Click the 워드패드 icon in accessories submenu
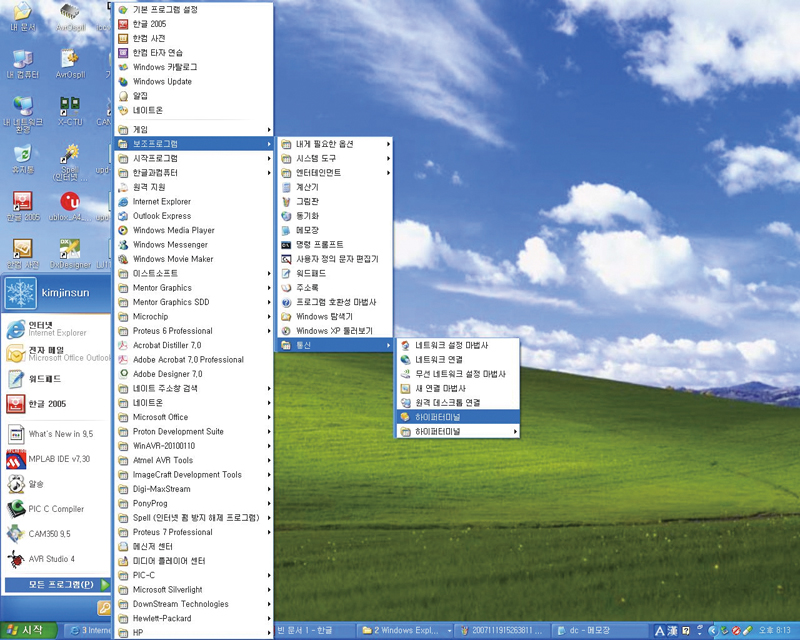Image resolution: width=800 pixels, height=640 pixels. coord(286,274)
